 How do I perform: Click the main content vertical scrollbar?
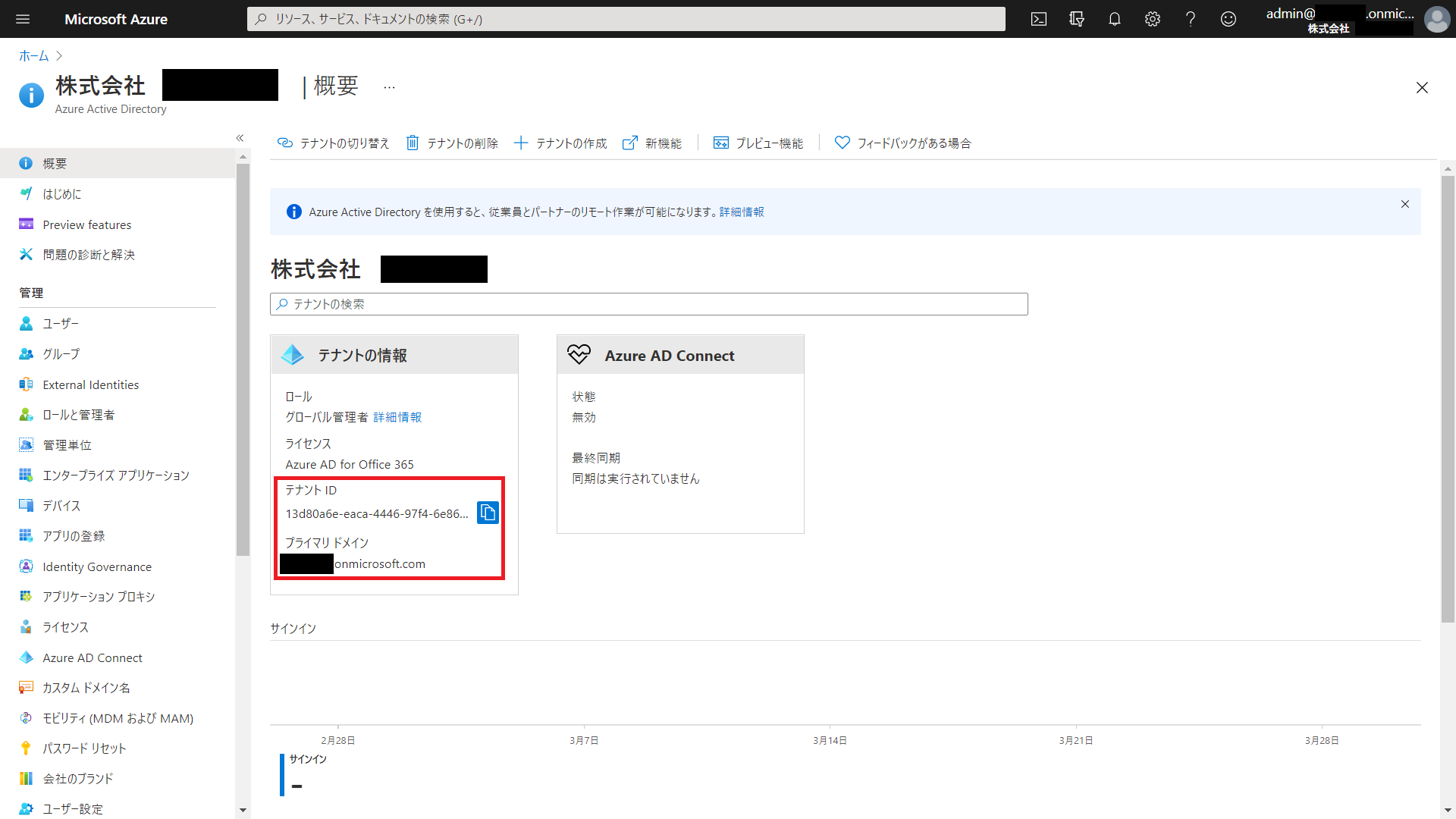click(1448, 400)
